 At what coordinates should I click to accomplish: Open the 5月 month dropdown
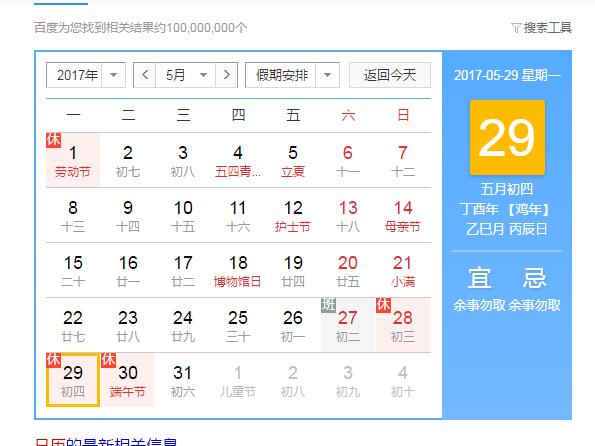(185, 75)
